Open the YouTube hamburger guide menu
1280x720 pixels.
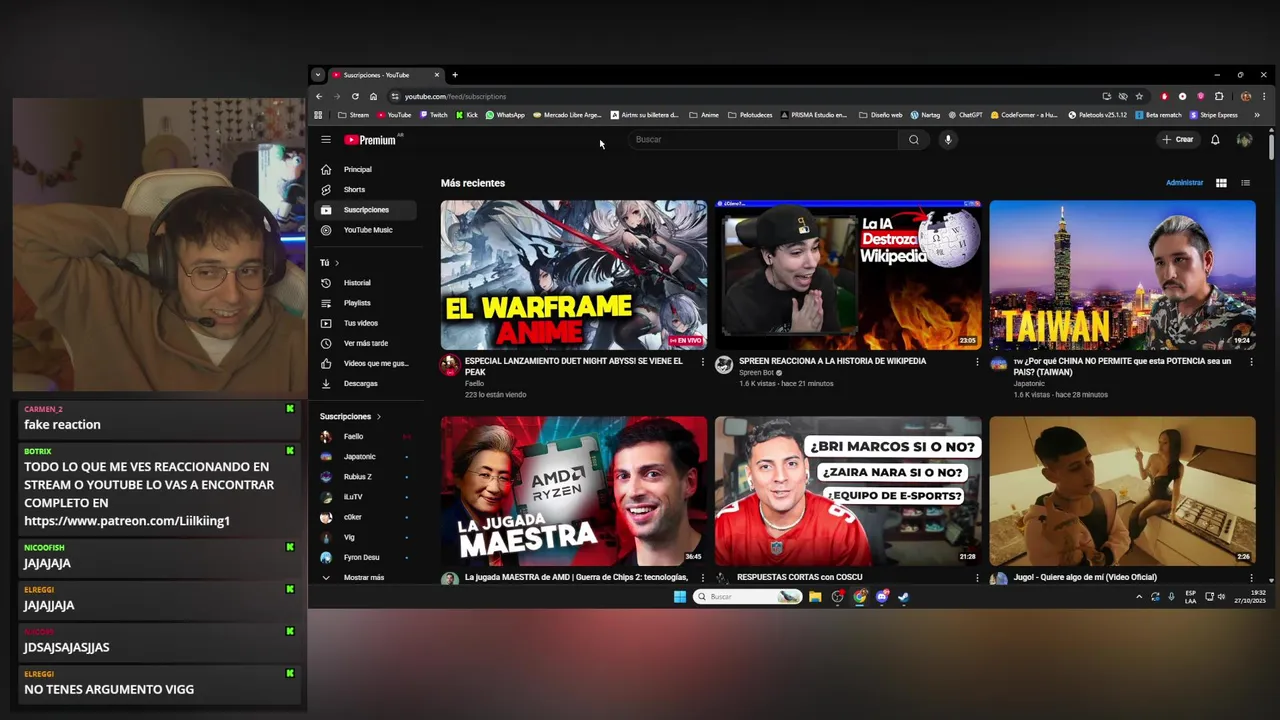(325, 140)
